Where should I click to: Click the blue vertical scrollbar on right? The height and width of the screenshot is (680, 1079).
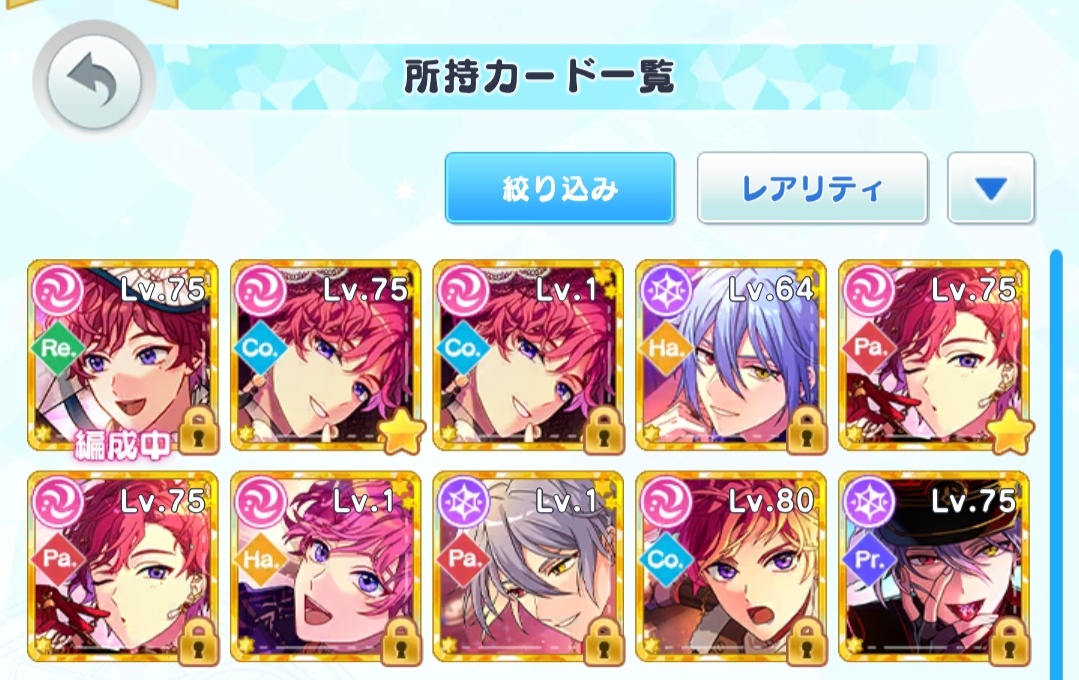(1056, 465)
